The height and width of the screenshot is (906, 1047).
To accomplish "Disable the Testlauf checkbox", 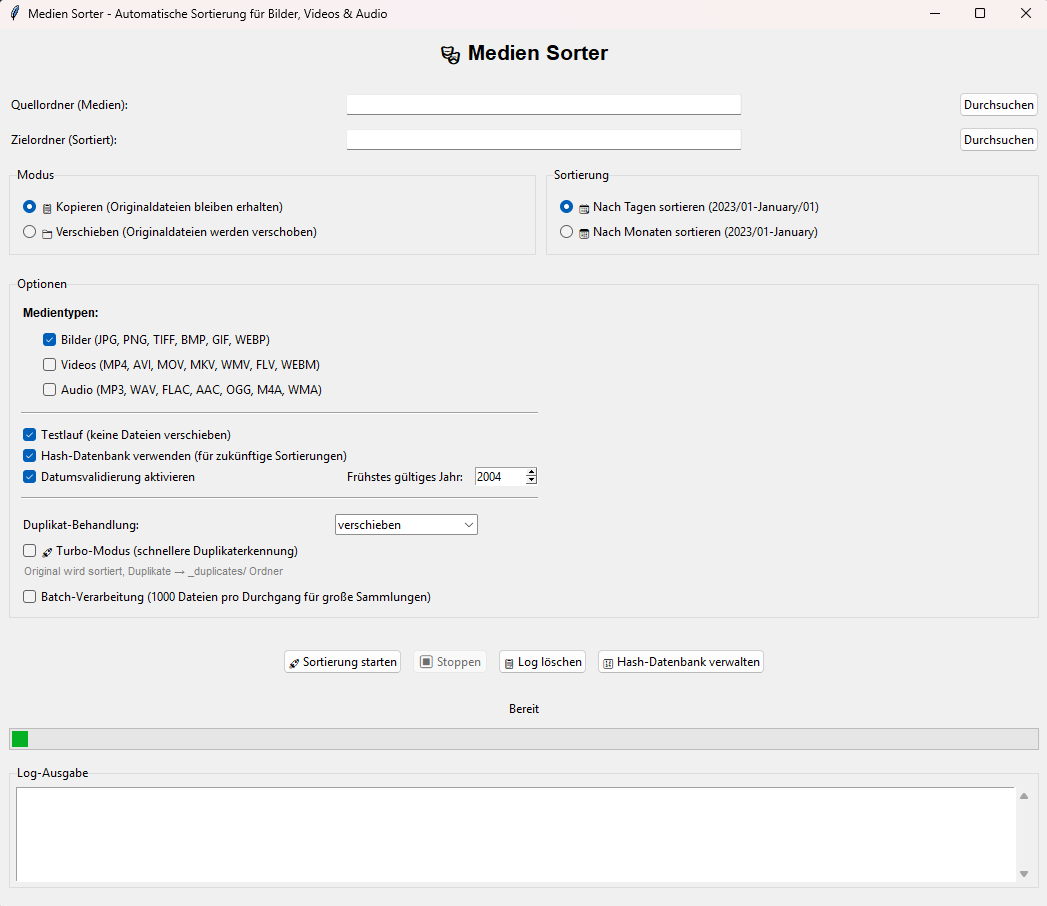I will point(29,436).
